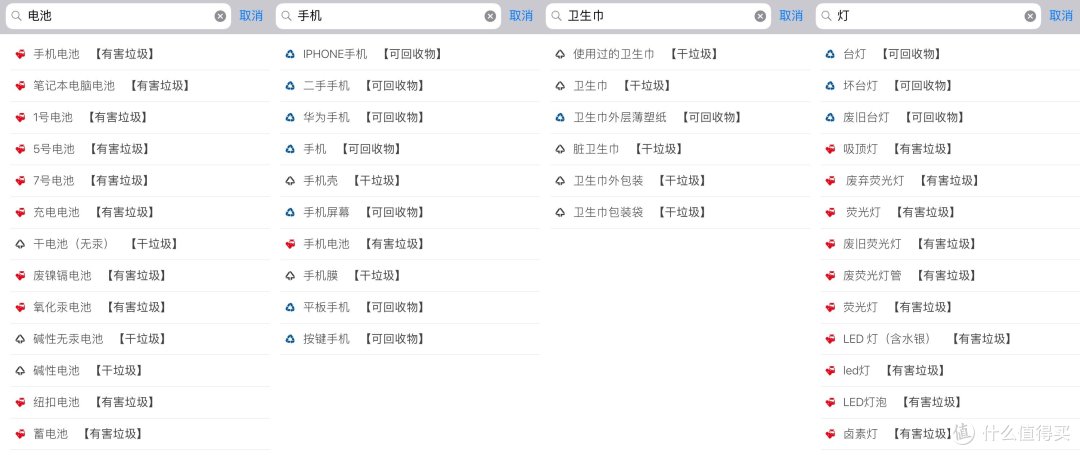Select the 废旧荧光灯 result
The height and width of the screenshot is (455, 1080).
(x=950, y=244)
